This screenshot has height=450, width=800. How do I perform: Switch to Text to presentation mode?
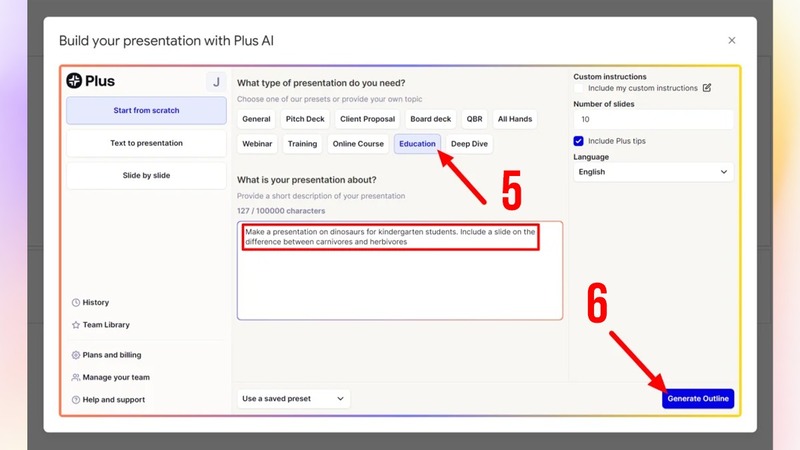[146, 143]
